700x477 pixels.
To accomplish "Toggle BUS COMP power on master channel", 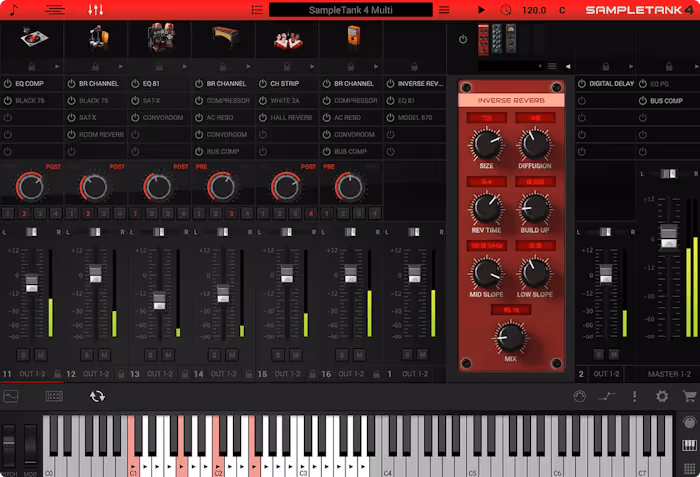I will tap(642, 100).
